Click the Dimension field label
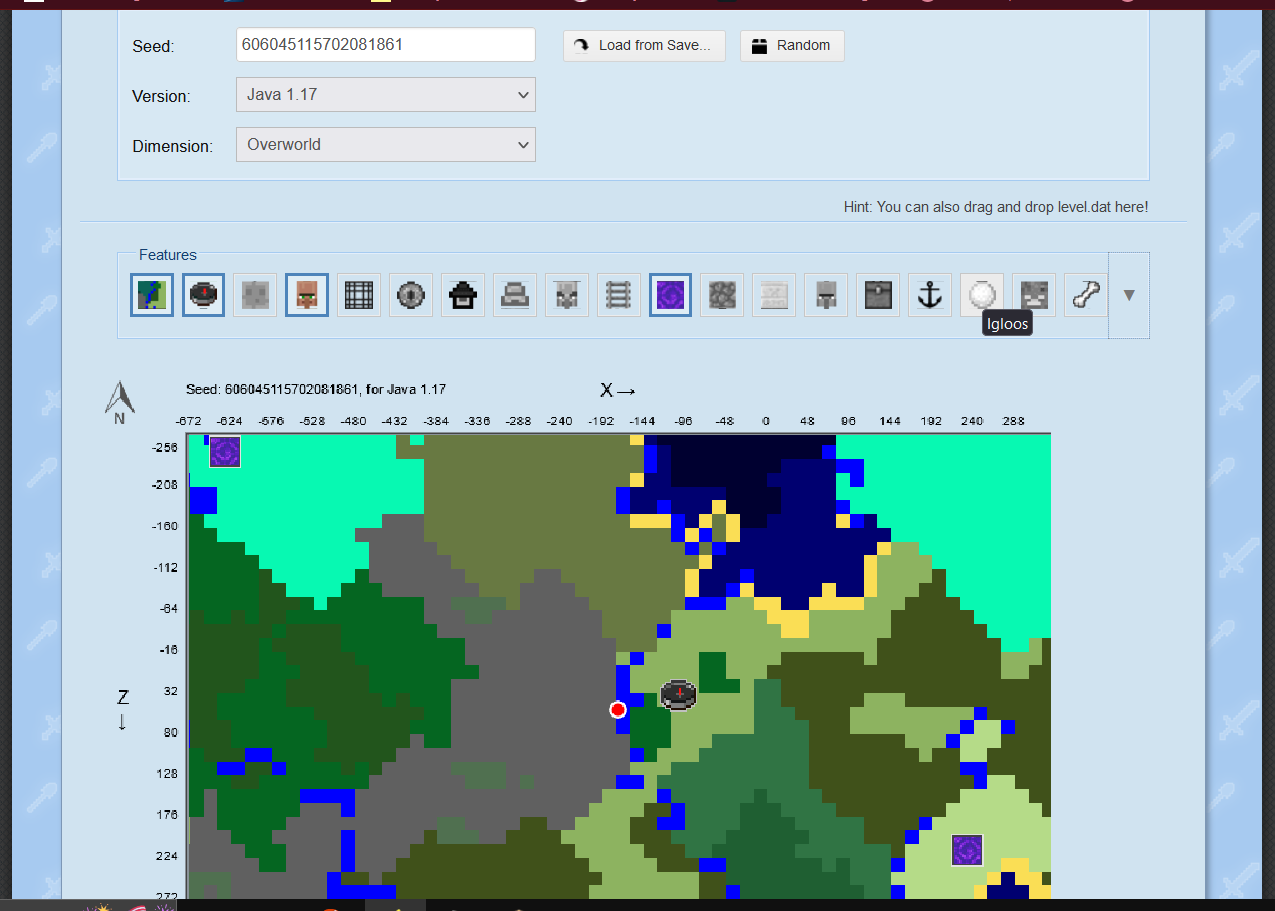 tap(173, 146)
